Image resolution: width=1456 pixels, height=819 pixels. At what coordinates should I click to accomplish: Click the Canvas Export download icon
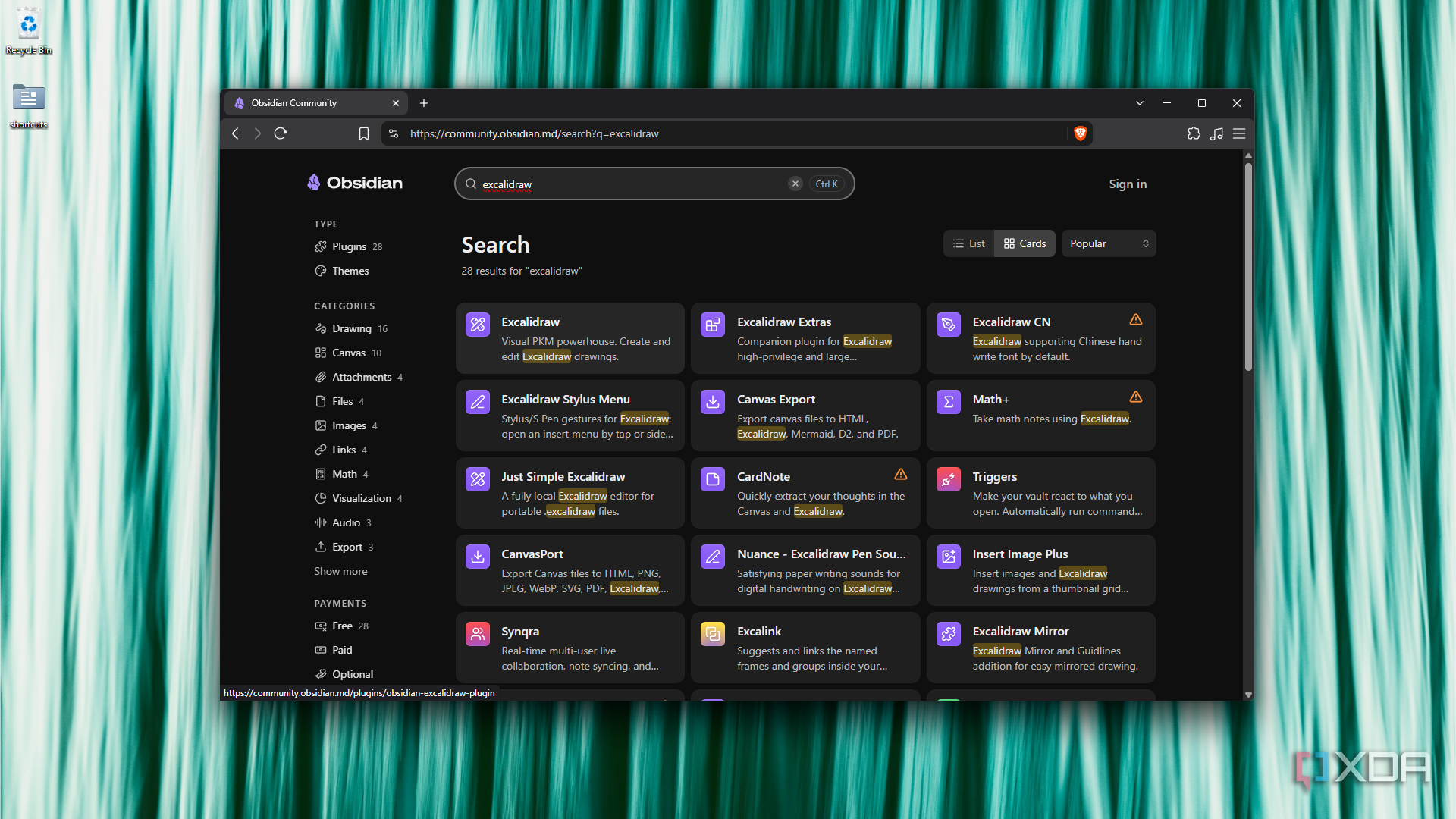coord(713,402)
